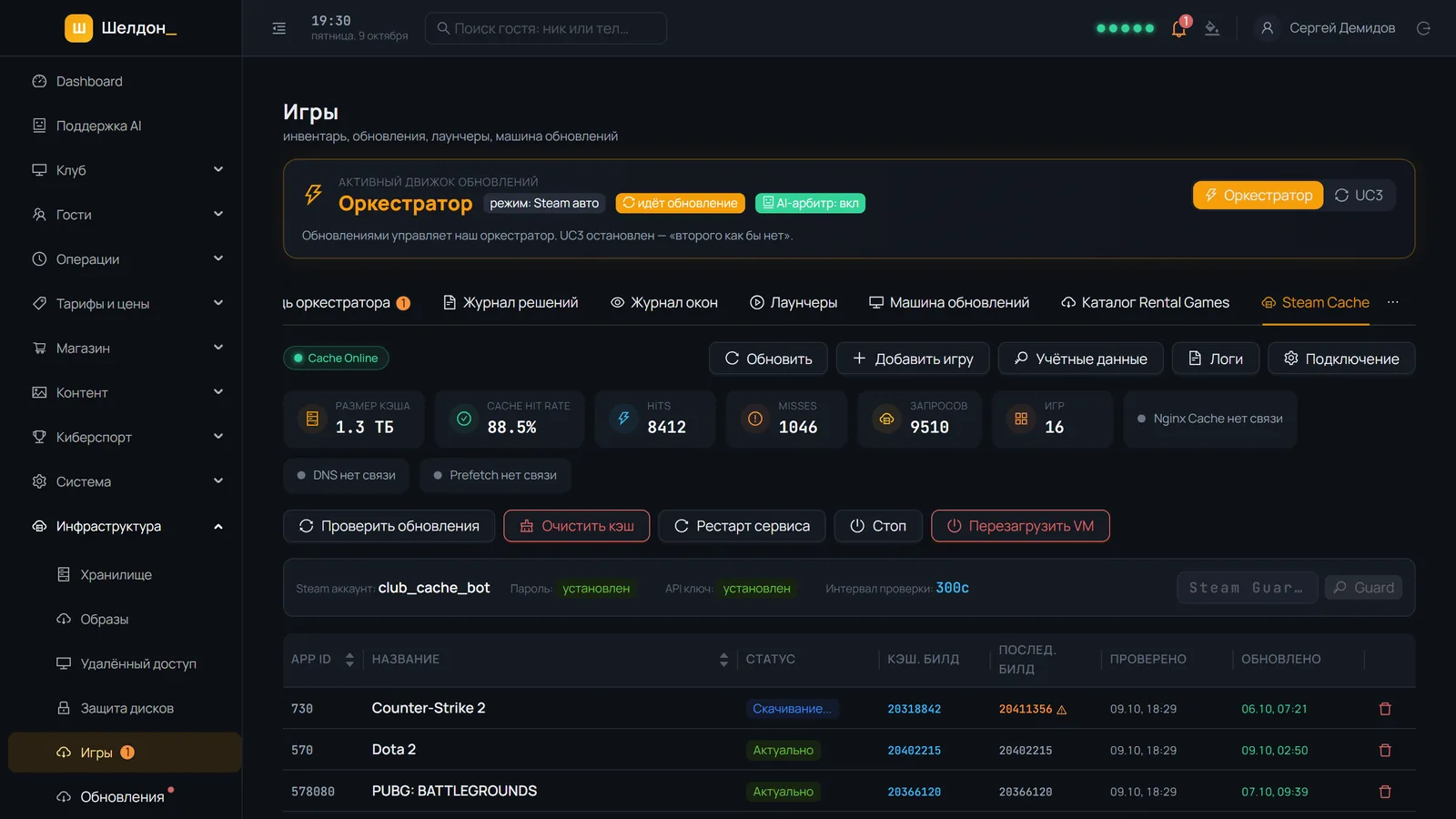Click Перезагрузить VM button
1456x819 pixels.
pyautogui.click(x=1020, y=526)
